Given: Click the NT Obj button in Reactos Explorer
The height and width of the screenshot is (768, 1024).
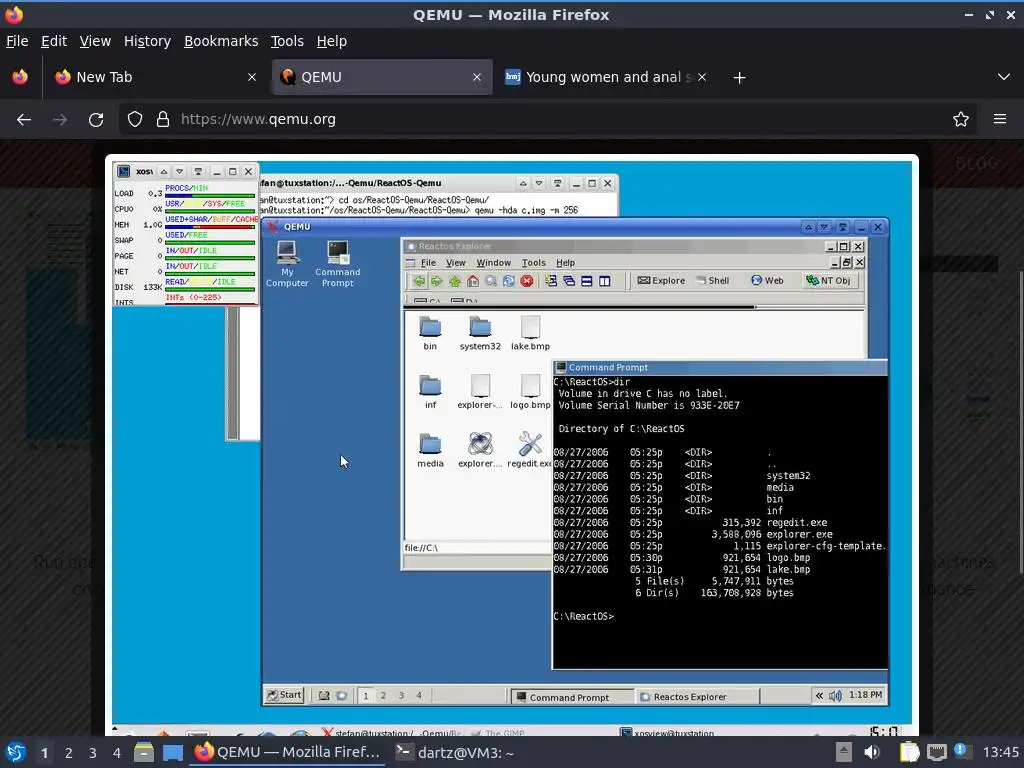Looking at the screenshot, I should tap(828, 280).
